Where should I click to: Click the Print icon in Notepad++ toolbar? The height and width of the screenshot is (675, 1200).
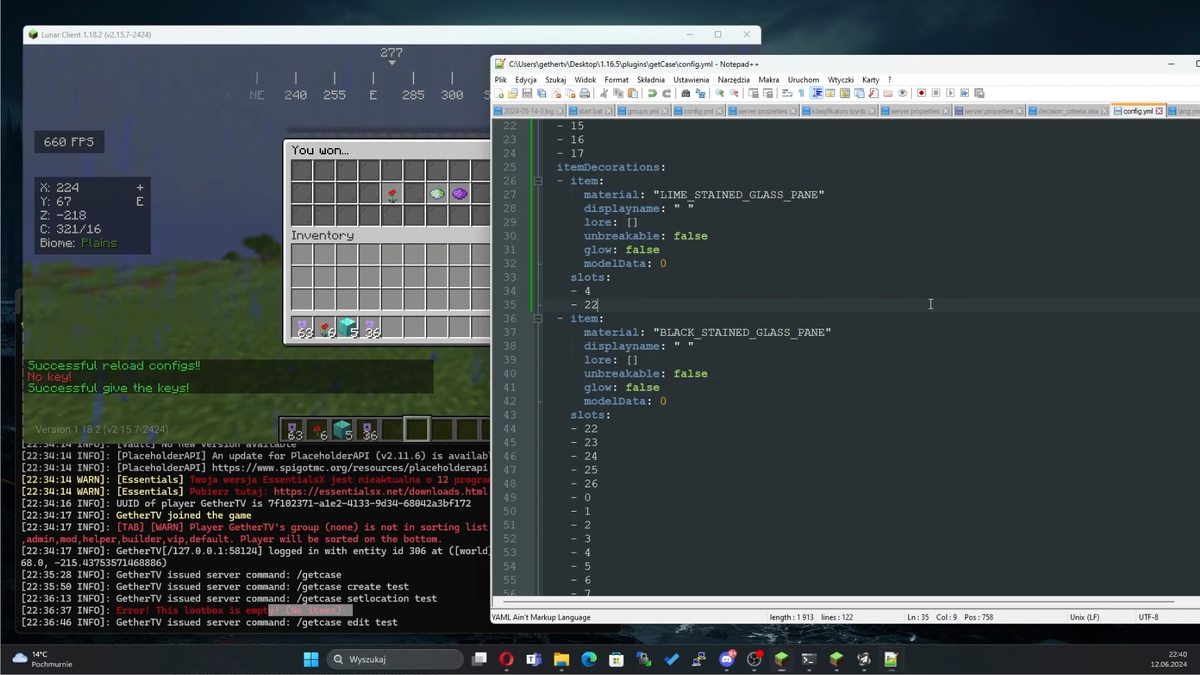click(584, 93)
